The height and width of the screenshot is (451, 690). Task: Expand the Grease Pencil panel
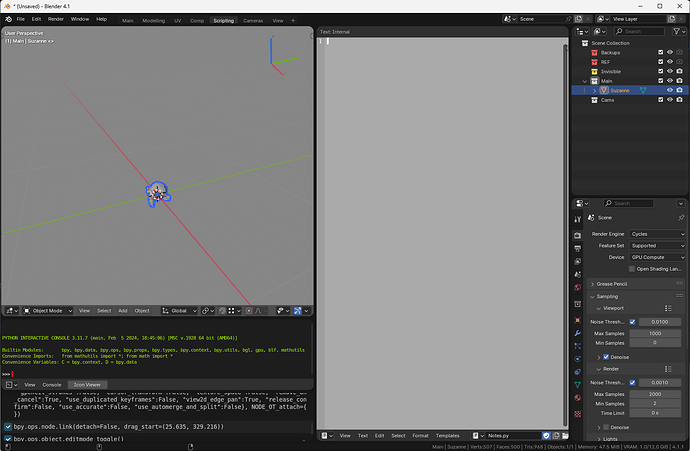tap(612, 284)
